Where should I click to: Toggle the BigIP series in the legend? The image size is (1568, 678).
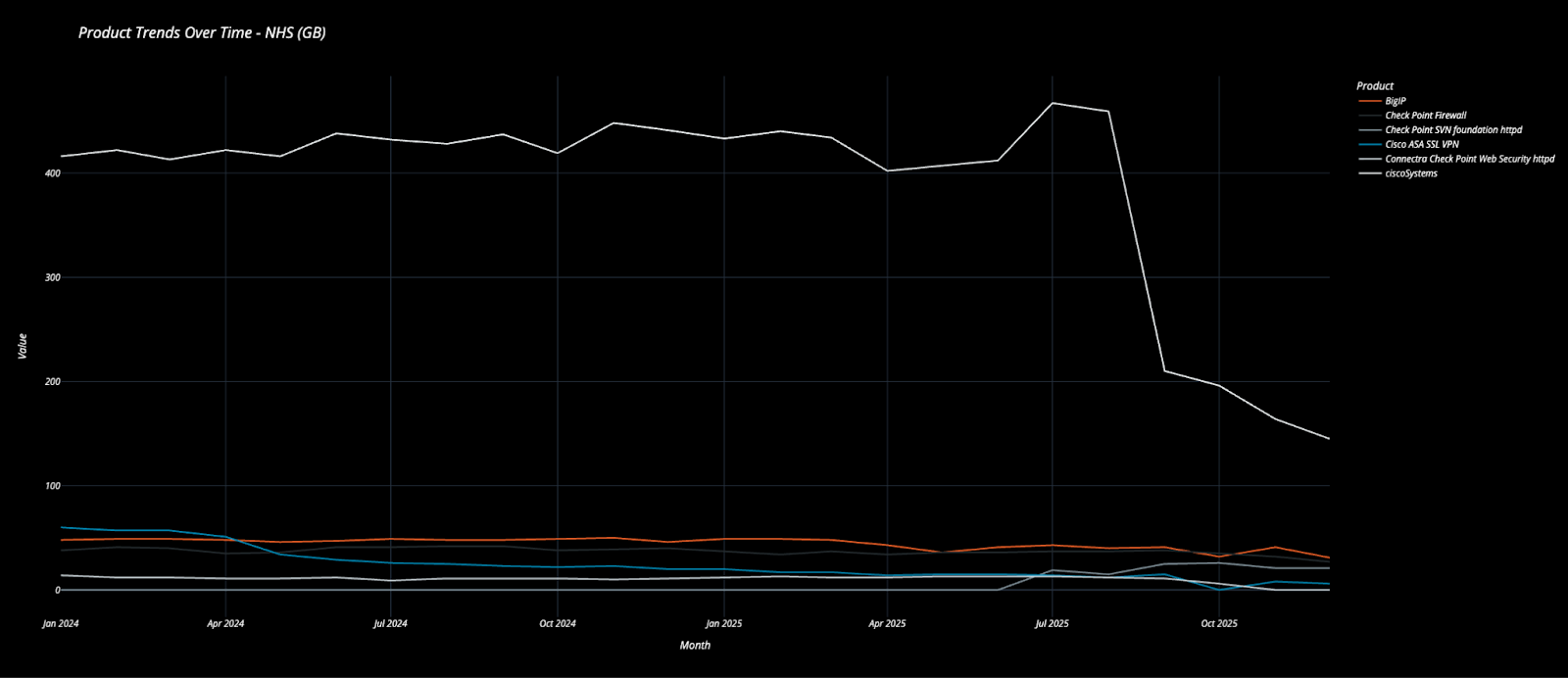tap(1396, 101)
